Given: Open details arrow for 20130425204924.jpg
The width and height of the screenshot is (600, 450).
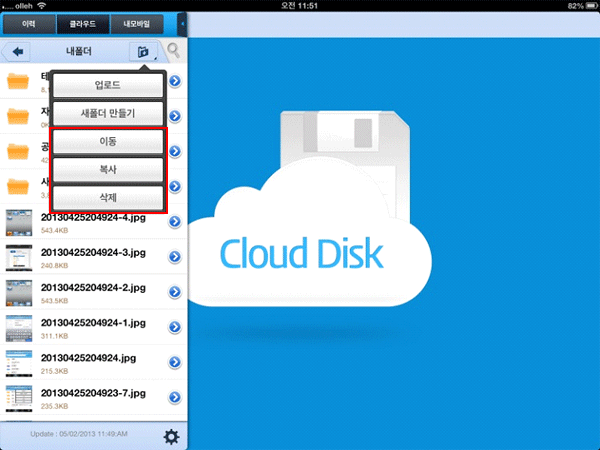Looking at the screenshot, I should pos(175,362).
